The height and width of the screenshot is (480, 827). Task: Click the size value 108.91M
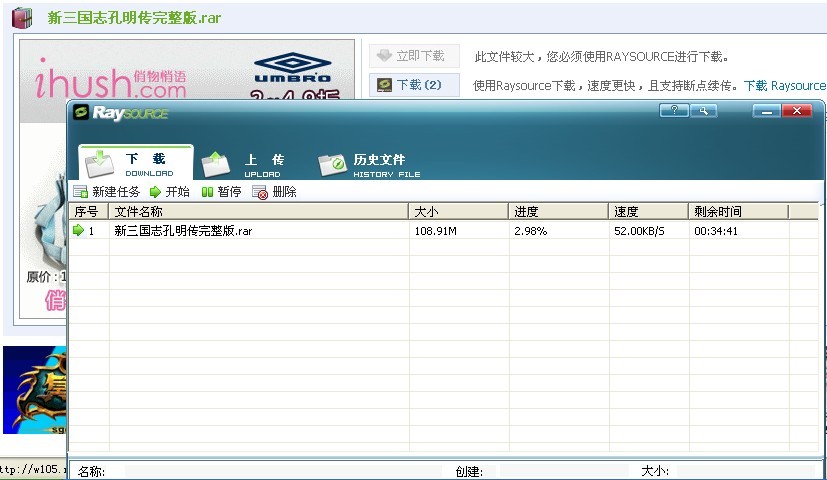pyautogui.click(x=436, y=231)
